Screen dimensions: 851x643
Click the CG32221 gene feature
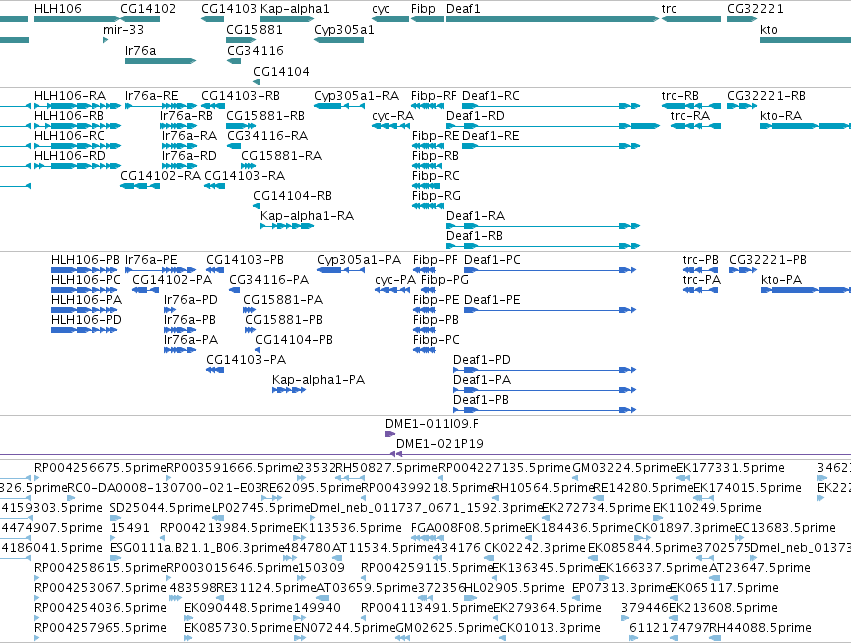pos(742,19)
